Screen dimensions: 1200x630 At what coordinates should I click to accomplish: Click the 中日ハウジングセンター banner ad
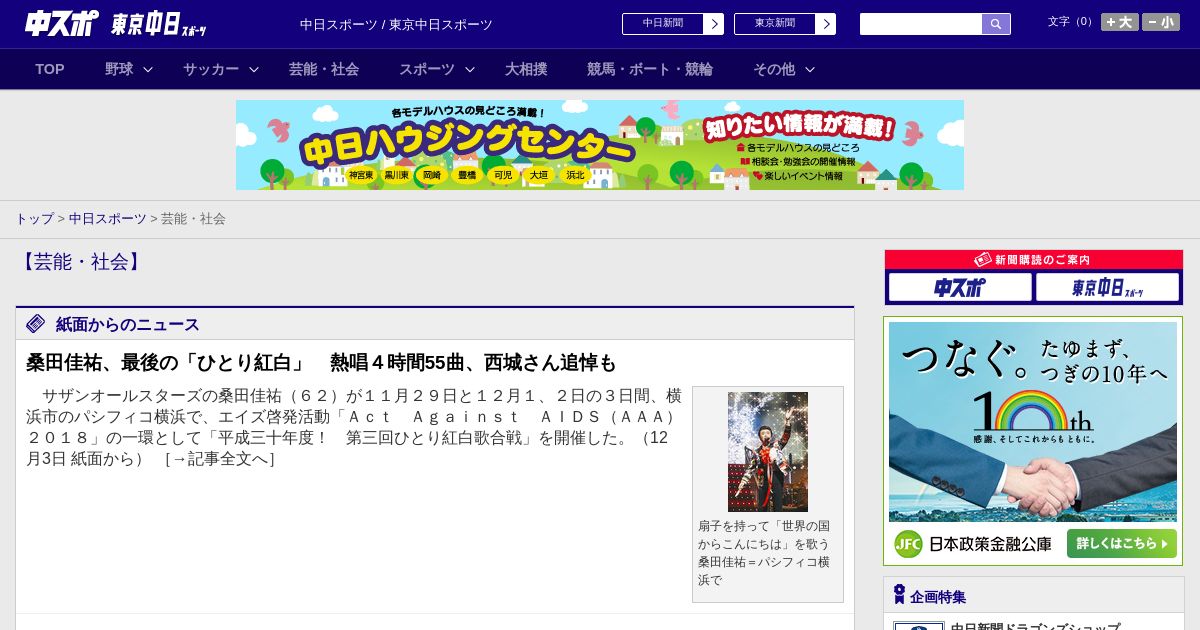[600, 145]
